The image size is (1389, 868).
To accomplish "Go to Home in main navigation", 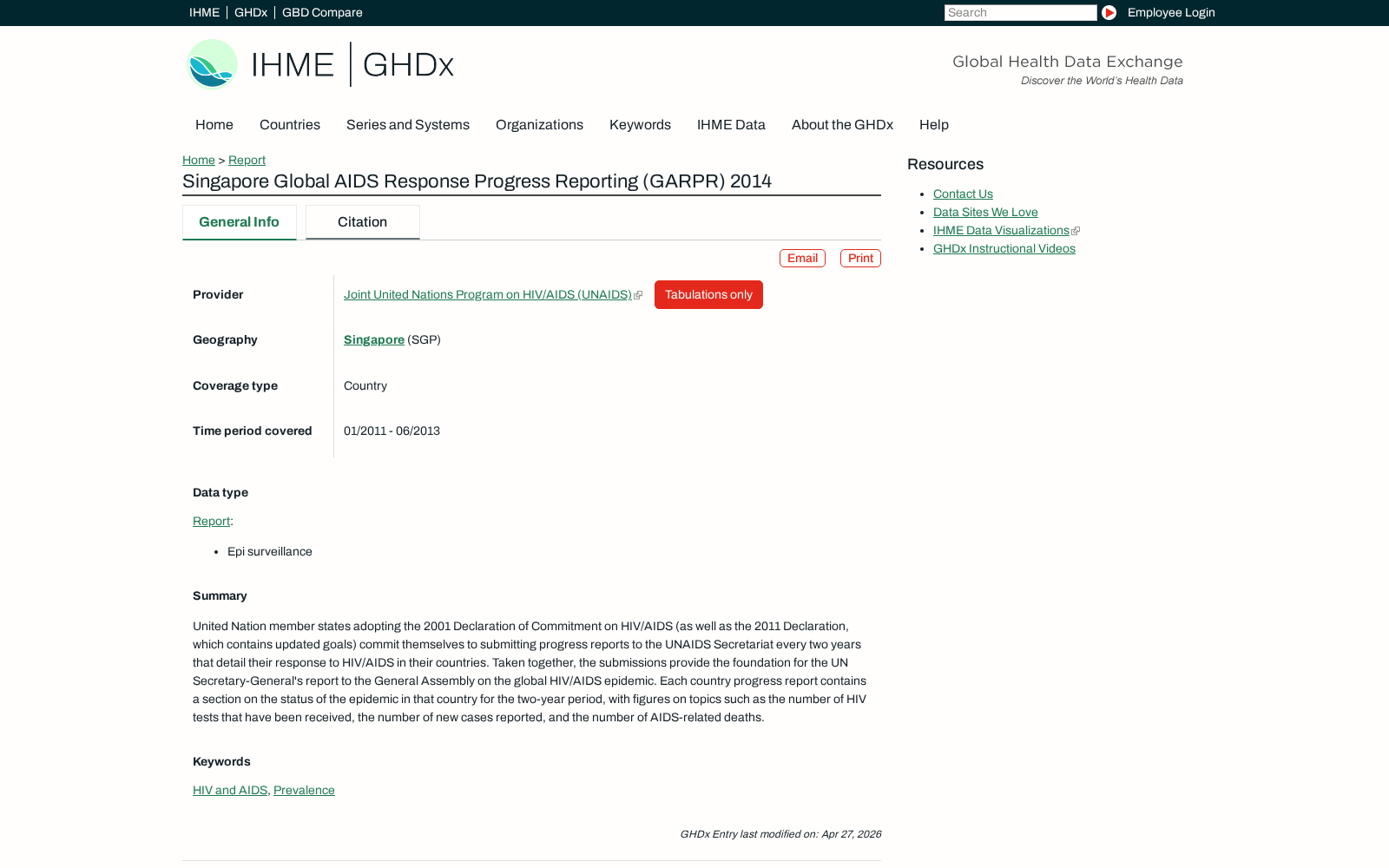I will (214, 125).
